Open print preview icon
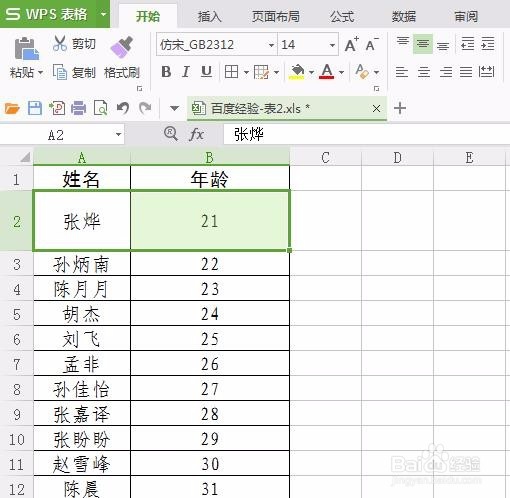The height and width of the screenshot is (498, 510). (x=100, y=108)
